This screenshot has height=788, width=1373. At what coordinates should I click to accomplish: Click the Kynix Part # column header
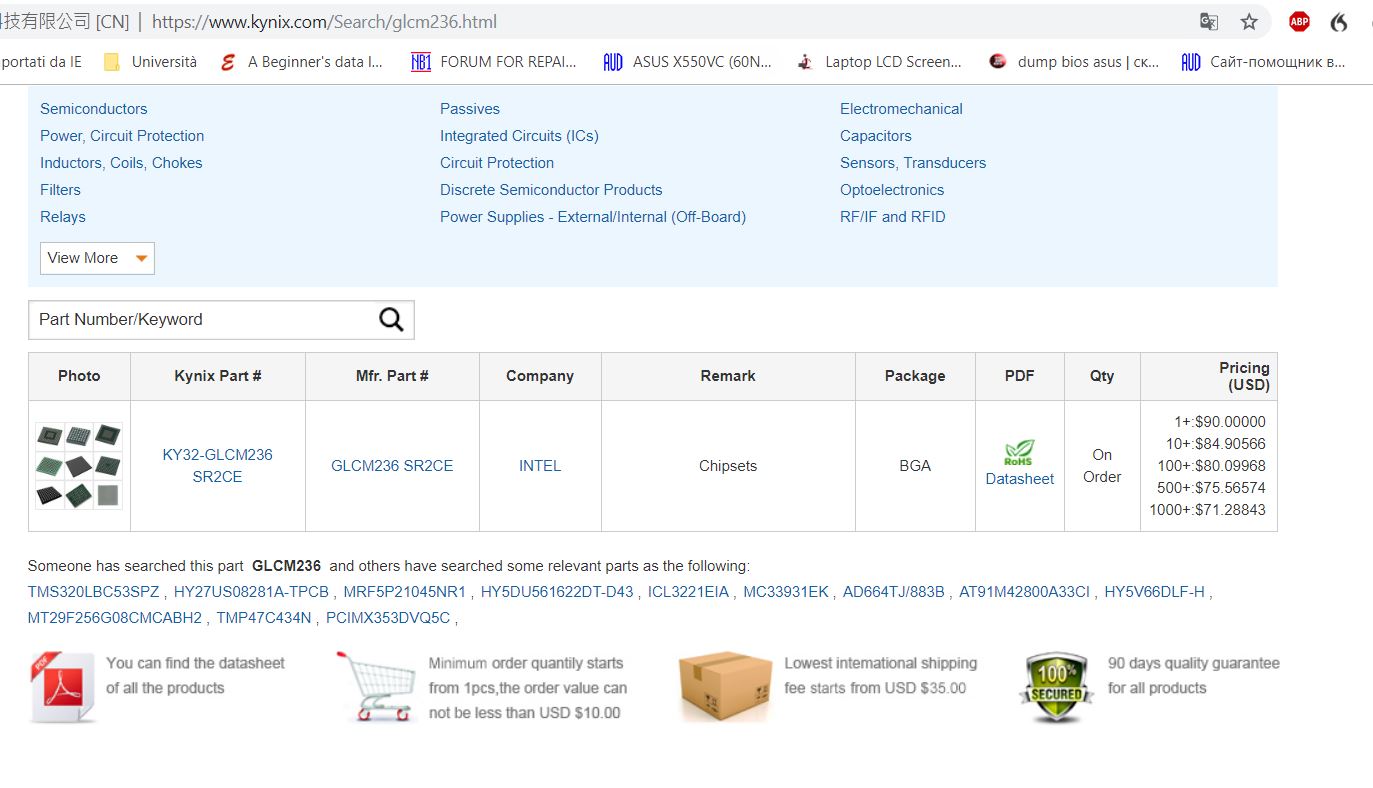[x=218, y=376]
